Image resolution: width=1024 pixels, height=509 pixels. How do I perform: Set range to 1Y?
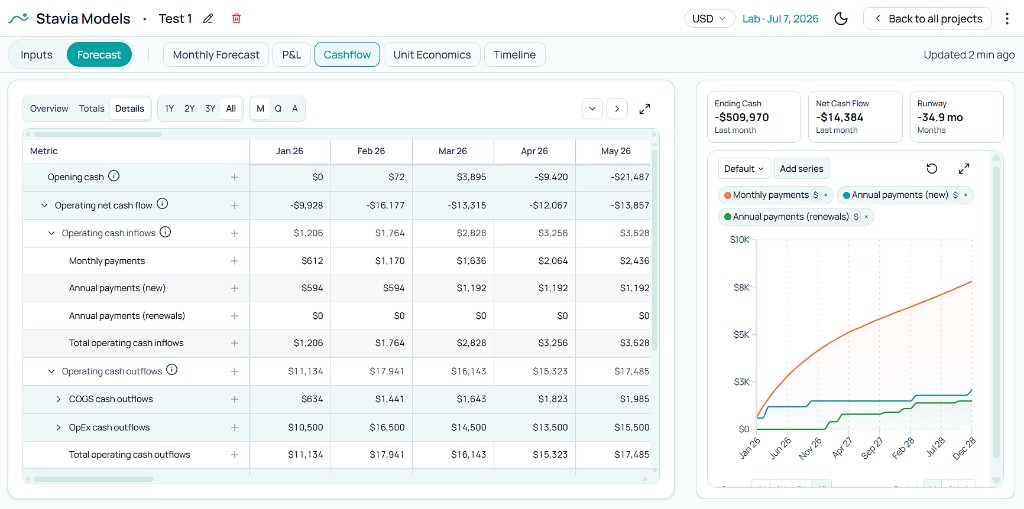(x=169, y=109)
